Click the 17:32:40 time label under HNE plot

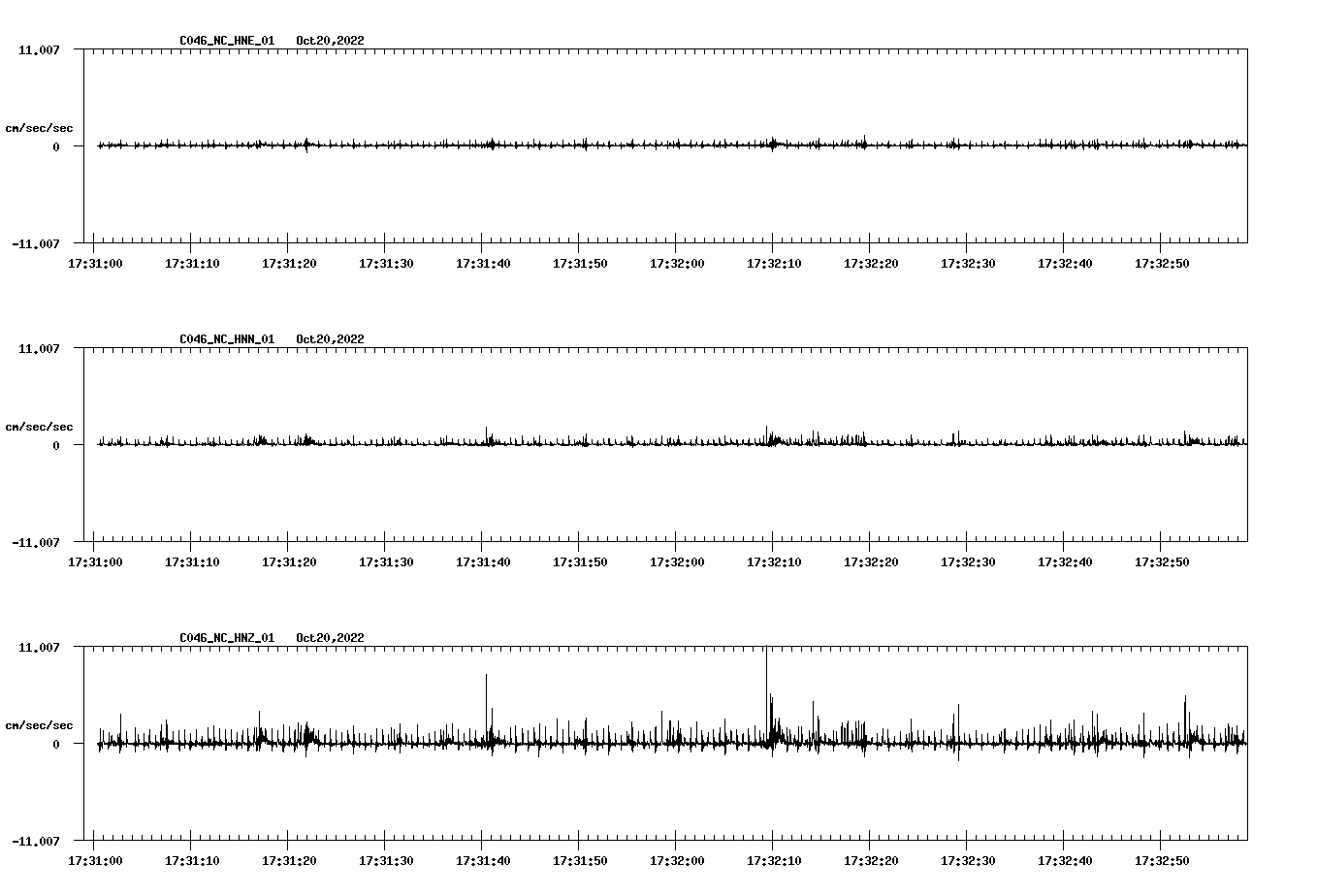click(x=1065, y=264)
